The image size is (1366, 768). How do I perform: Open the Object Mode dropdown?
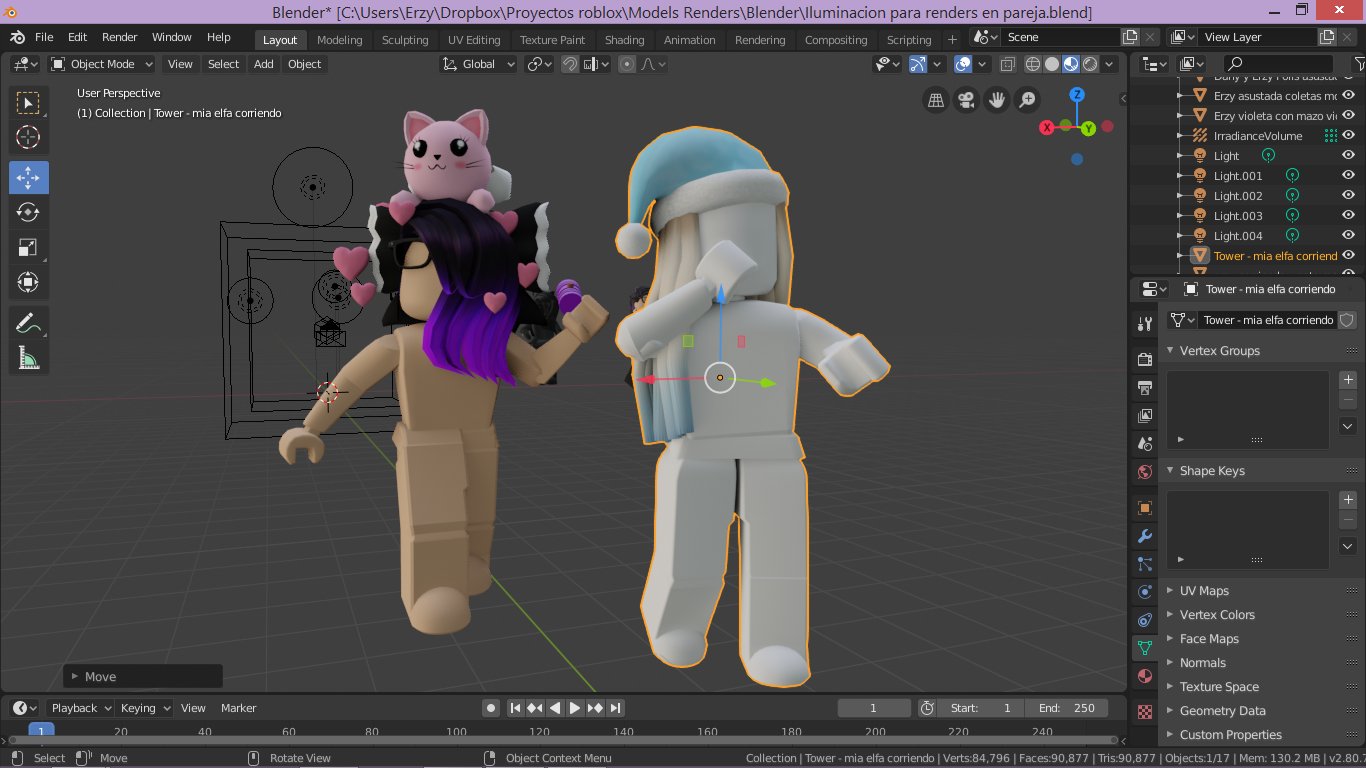pyautogui.click(x=101, y=64)
